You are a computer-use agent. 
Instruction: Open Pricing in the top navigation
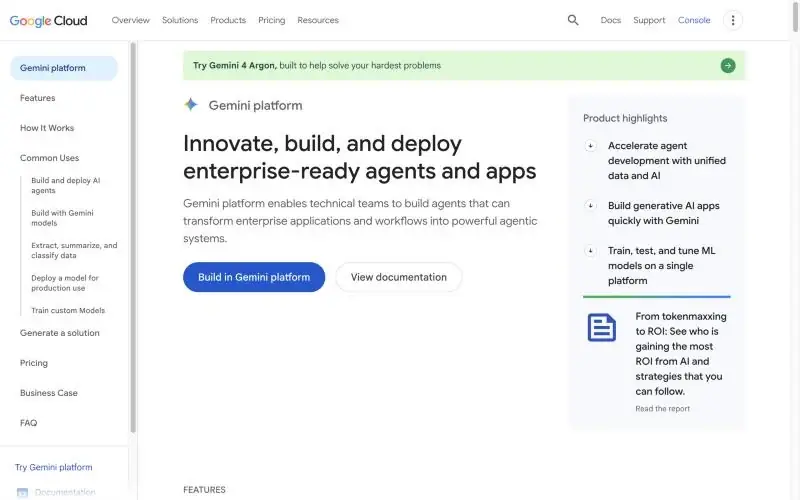click(271, 20)
